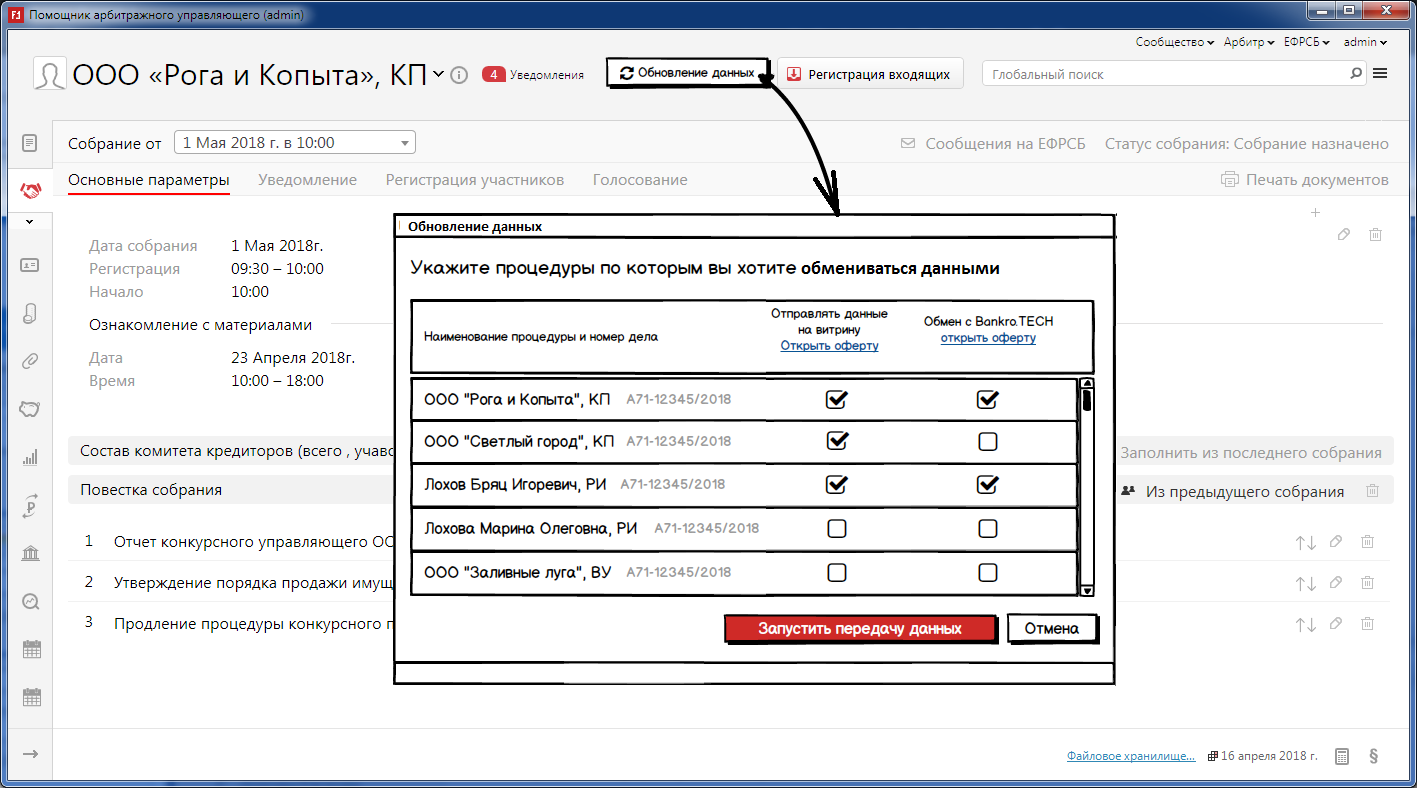Check showcase checkbox for ООО "Заливные луга"
1417x788 pixels.
(x=837, y=572)
